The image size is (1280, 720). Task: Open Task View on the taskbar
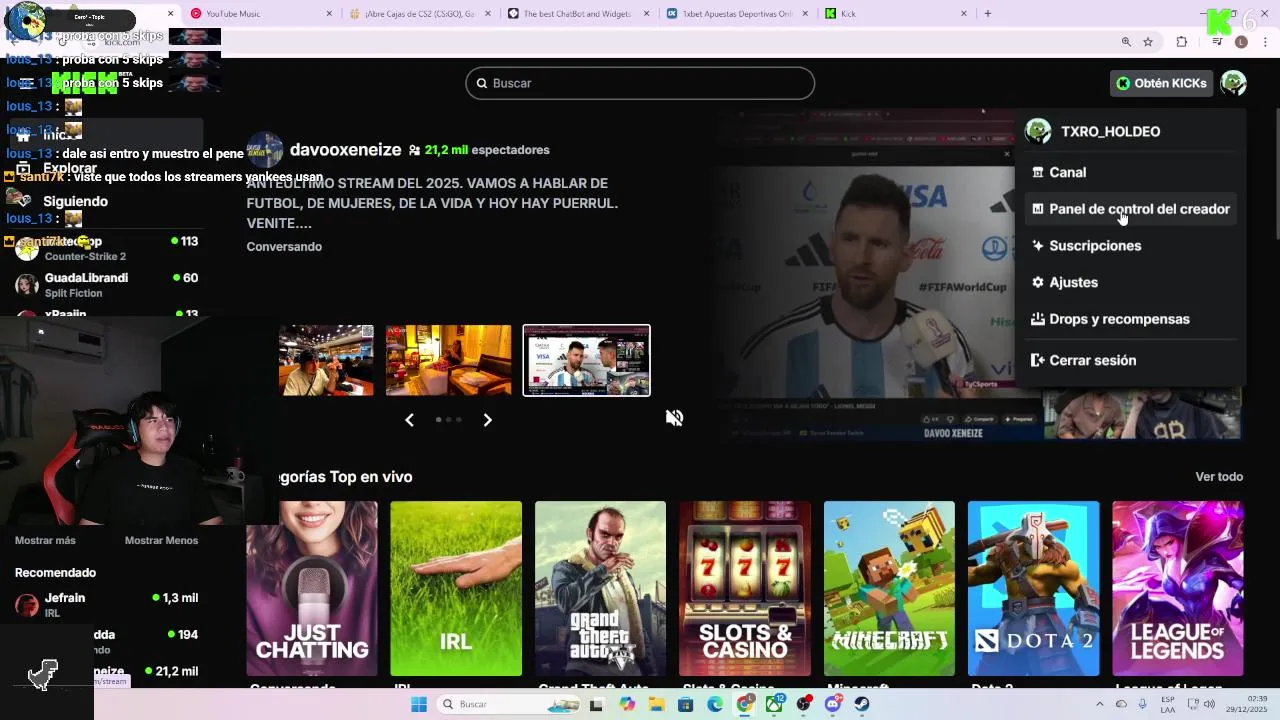597,705
